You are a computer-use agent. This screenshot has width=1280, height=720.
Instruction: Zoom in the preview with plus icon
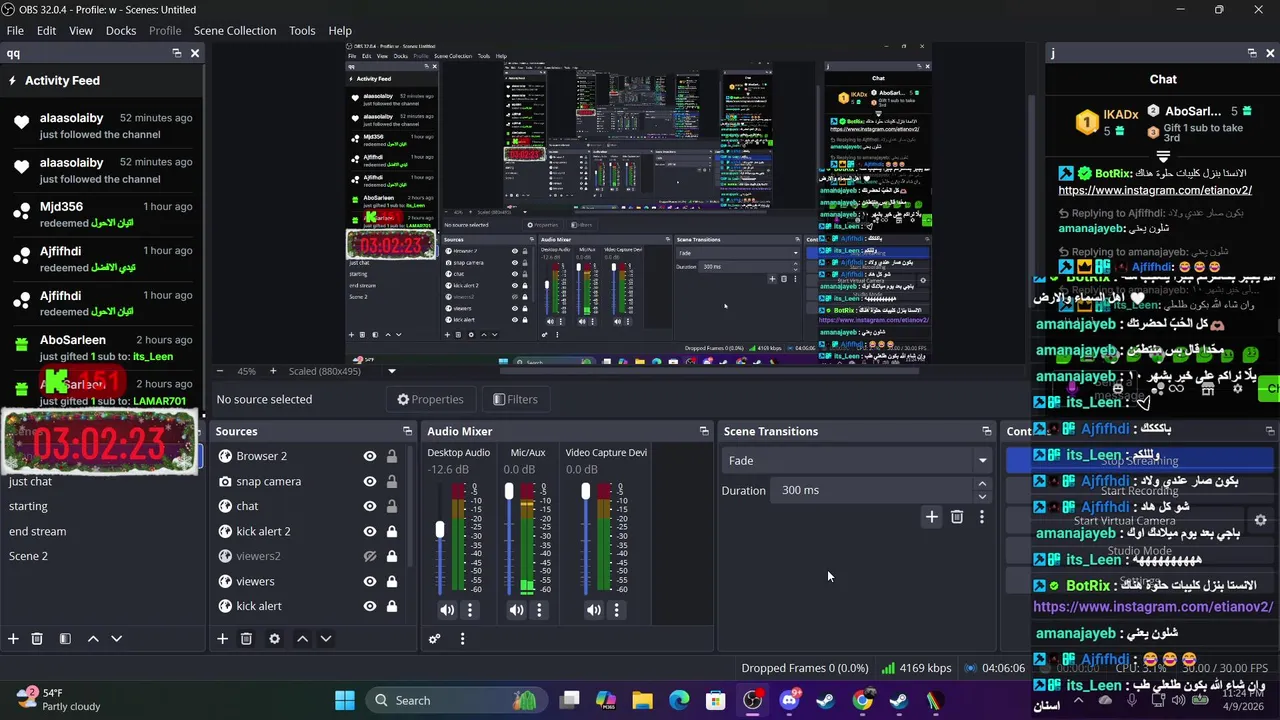(x=272, y=371)
